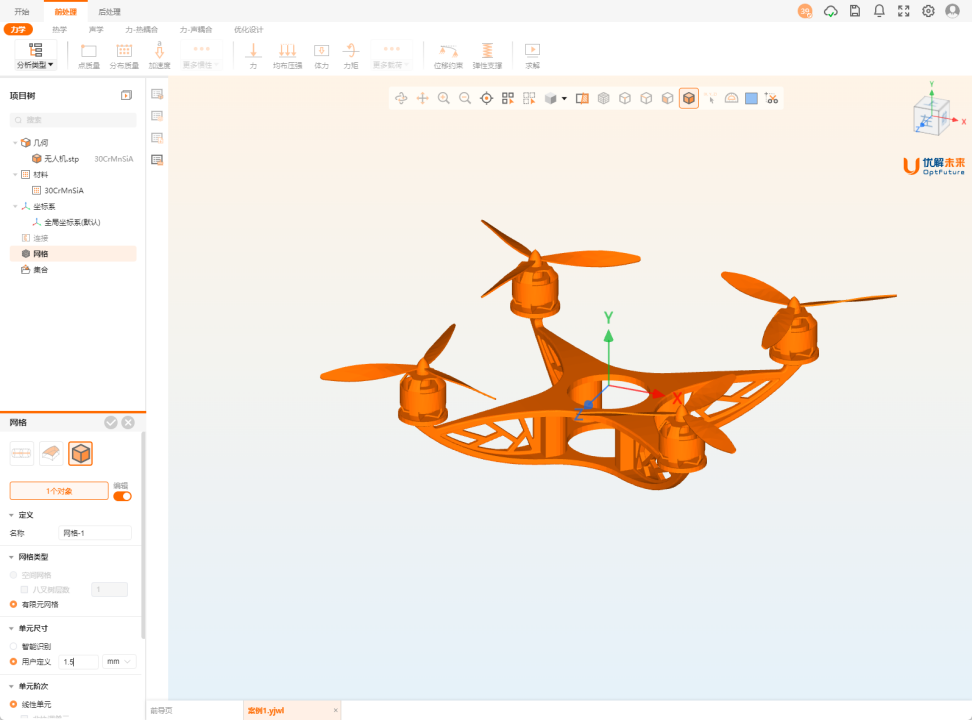
Task: Add 弹性支撑 elastic support
Action: point(487,56)
